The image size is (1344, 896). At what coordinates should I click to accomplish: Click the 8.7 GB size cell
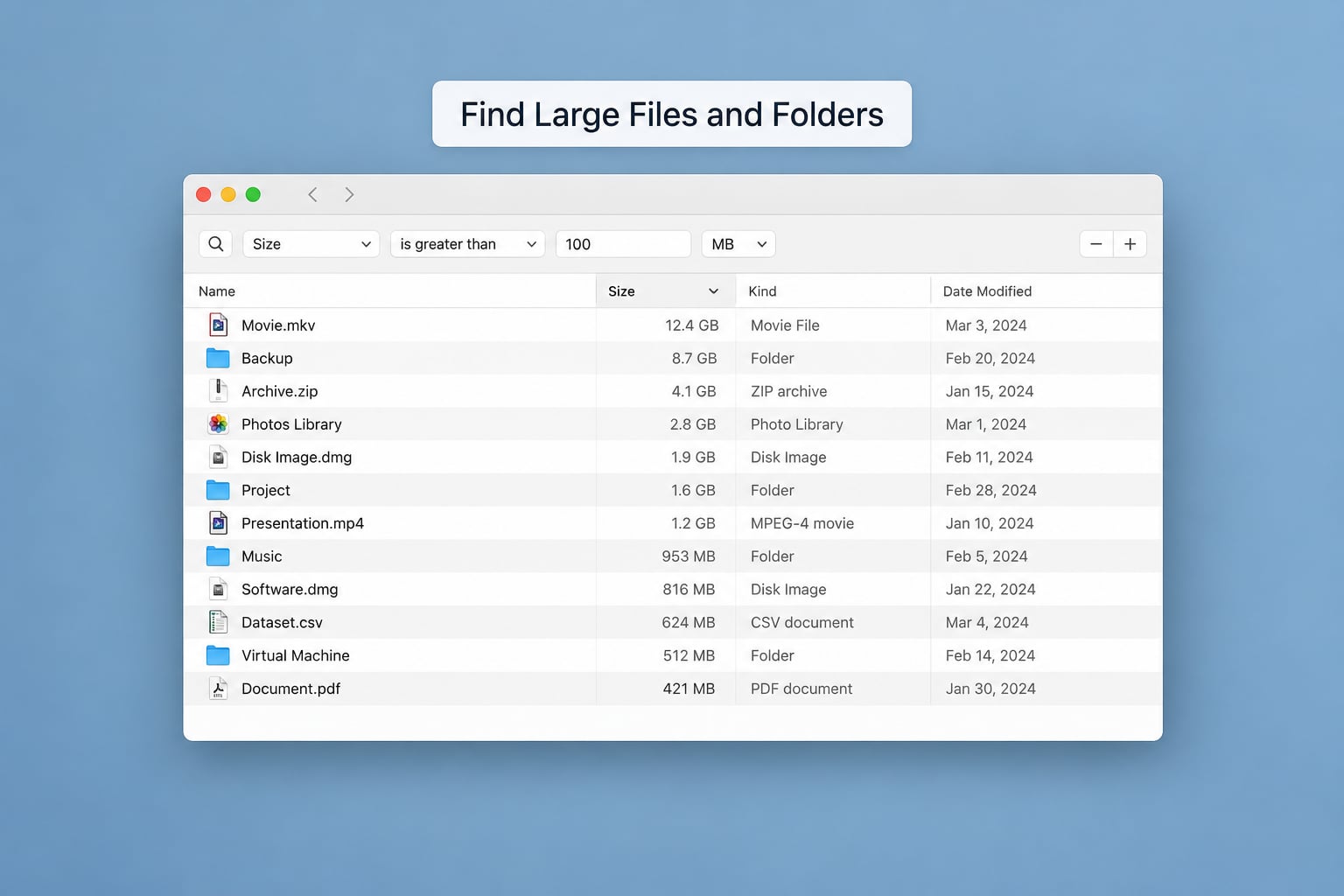point(695,359)
